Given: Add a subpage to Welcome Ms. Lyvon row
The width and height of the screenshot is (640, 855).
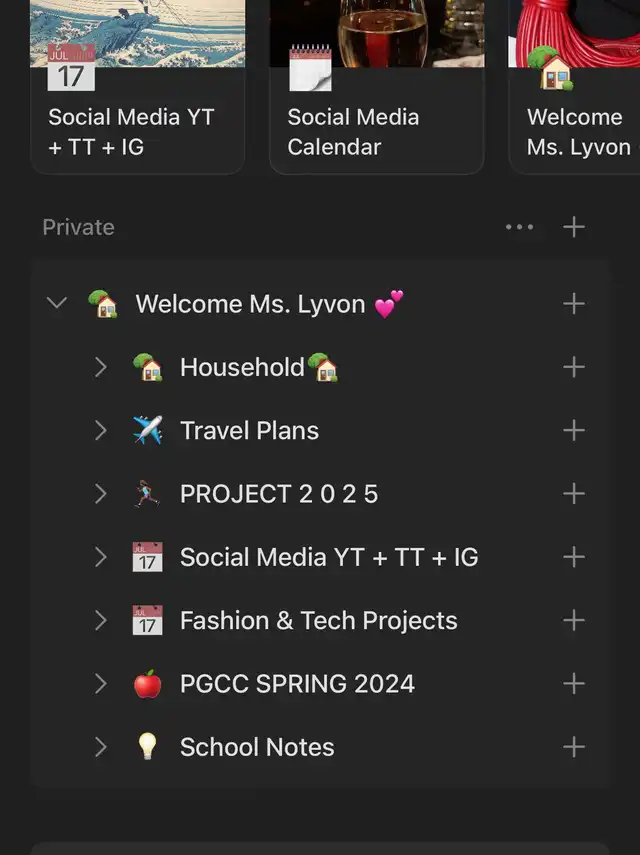Looking at the screenshot, I should [x=573, y=304].
